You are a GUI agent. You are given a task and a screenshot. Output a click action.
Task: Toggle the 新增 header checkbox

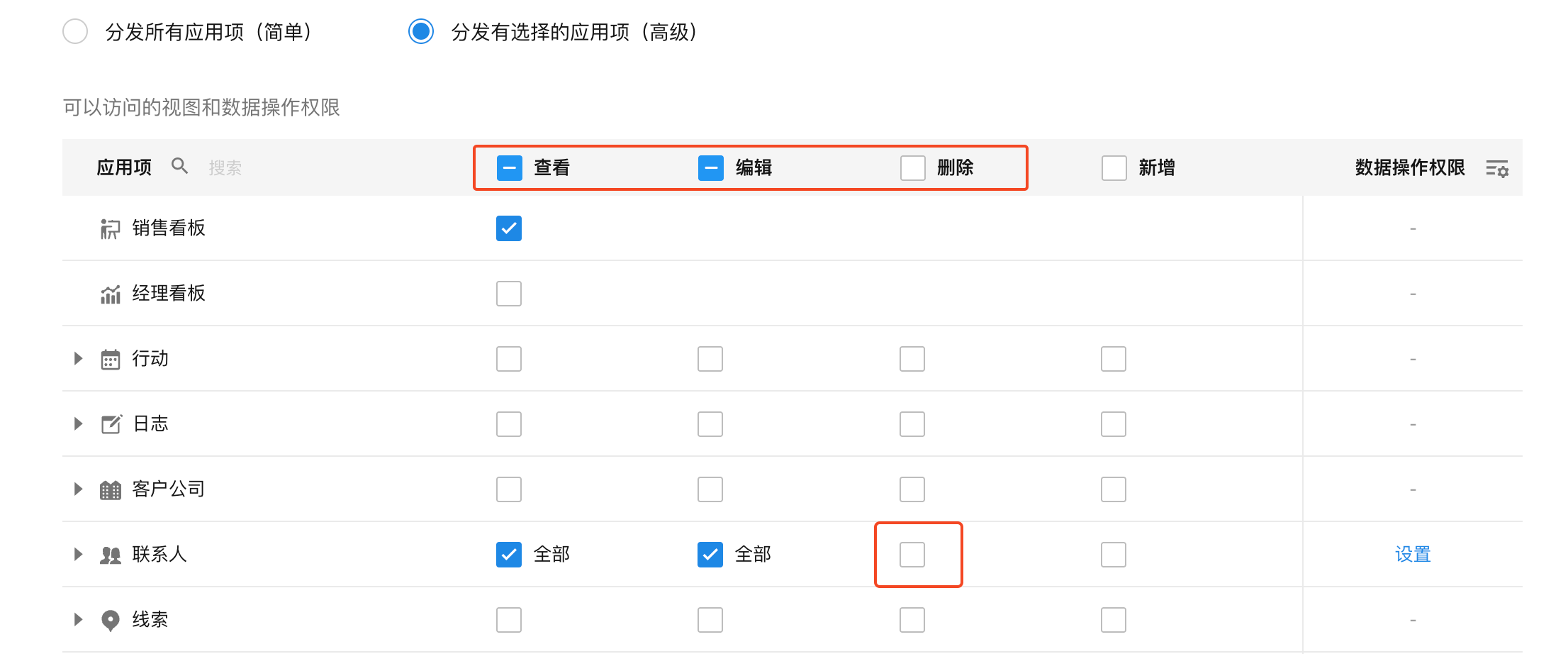(x=1114, y=168)
